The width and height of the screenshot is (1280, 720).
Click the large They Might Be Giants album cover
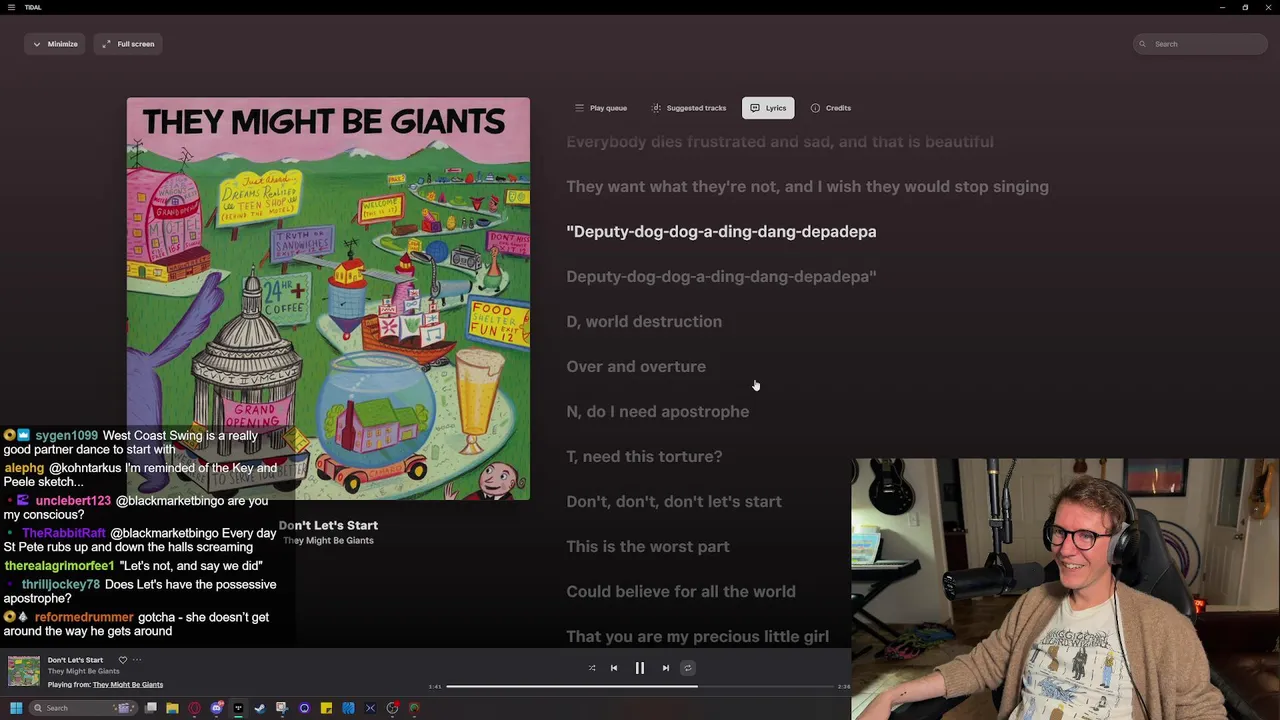tap(328, 298)
